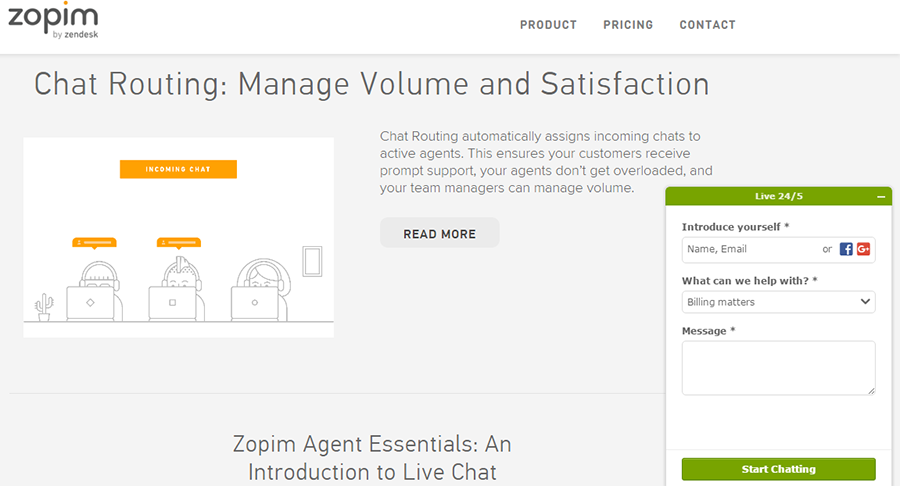Screen dimensions: 900x486
Task: Click the cactus in the illustration
Action: [x=44, y=308]
